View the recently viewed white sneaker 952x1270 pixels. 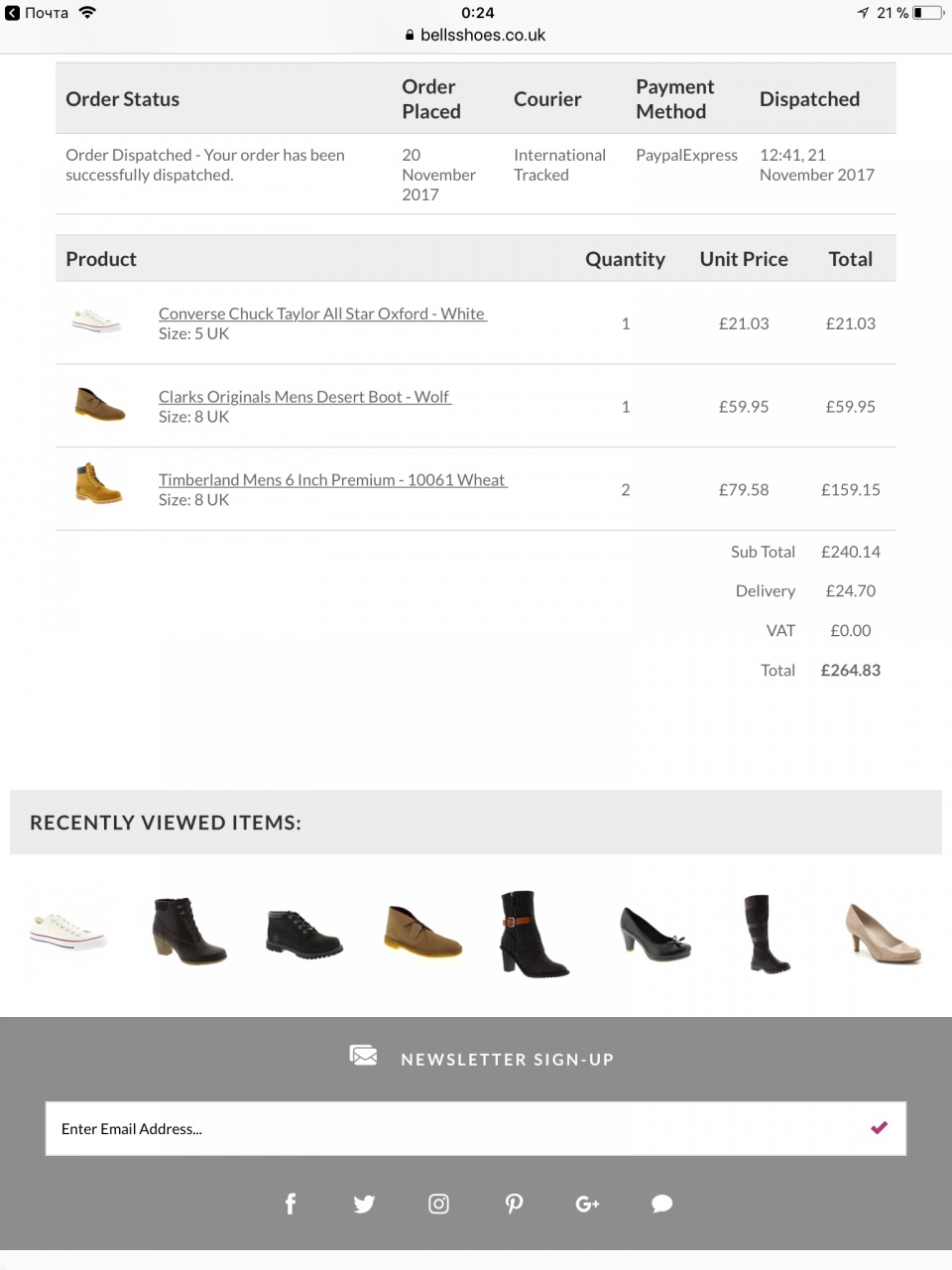point(67,932)
